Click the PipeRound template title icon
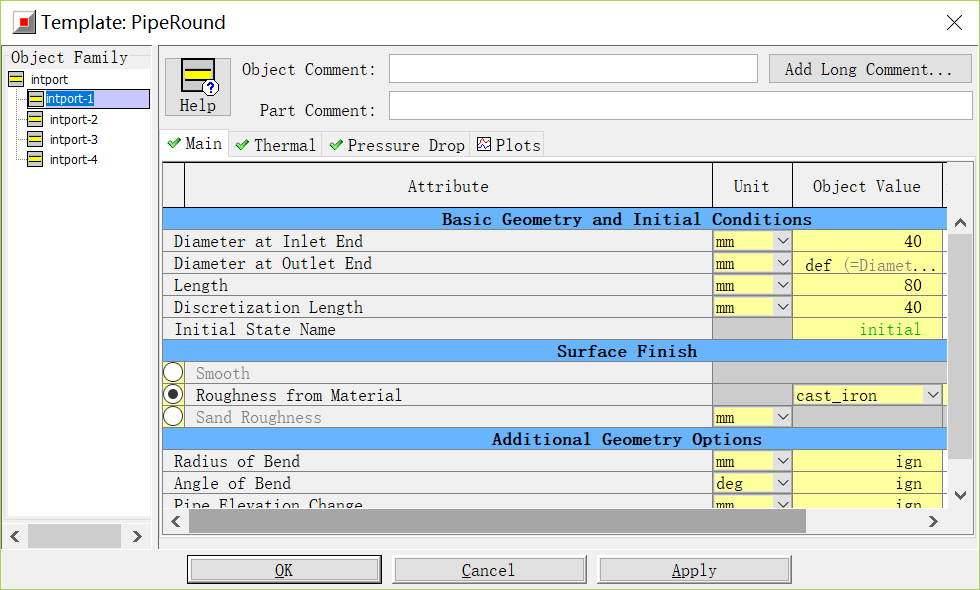Viewport: 980px width, 590px height. [24, 22]
